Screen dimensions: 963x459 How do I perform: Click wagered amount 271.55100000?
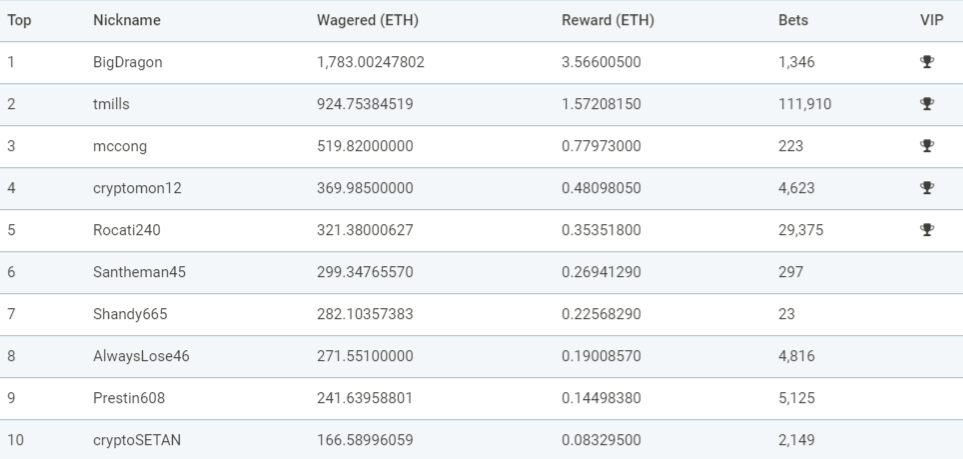click(x=365, y=356)
